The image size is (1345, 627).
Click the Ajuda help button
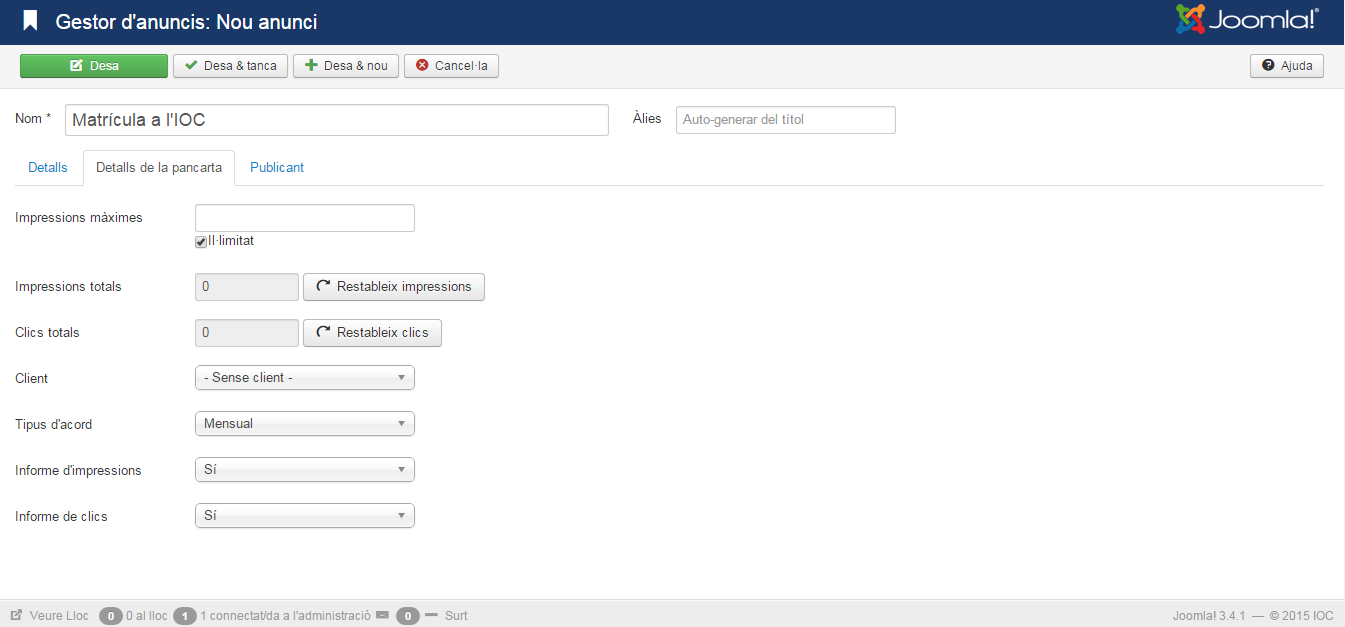point(1286,66)
